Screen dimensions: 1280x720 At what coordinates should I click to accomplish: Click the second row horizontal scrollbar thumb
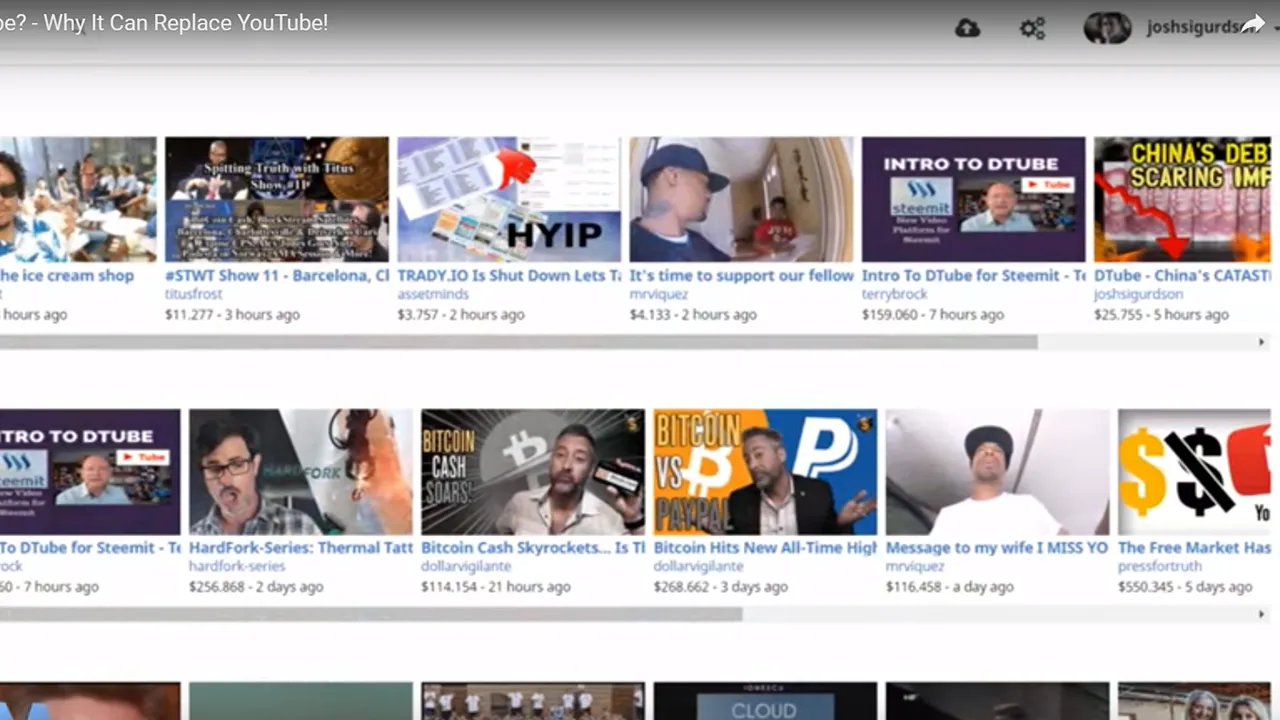370,614
